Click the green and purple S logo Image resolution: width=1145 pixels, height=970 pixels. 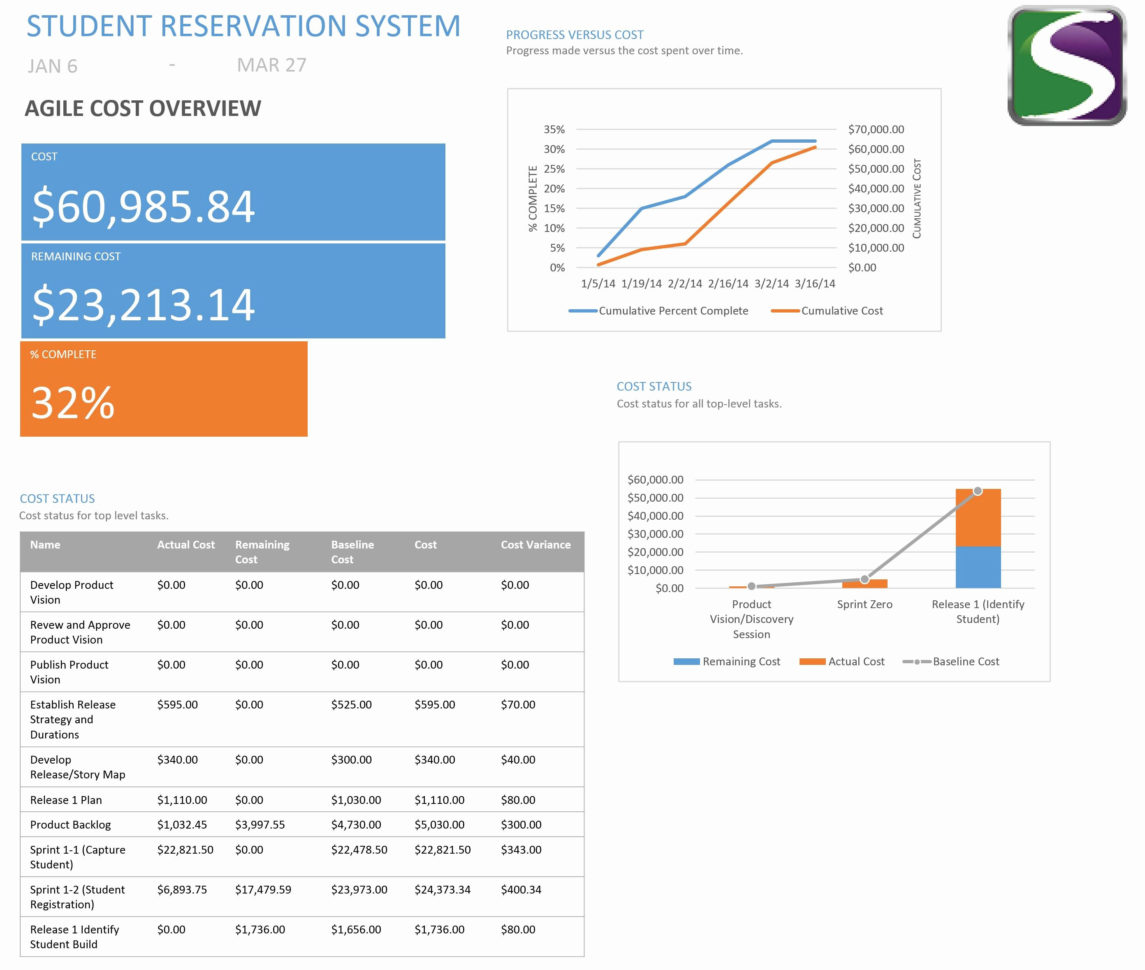click(x=1066, y=66)
